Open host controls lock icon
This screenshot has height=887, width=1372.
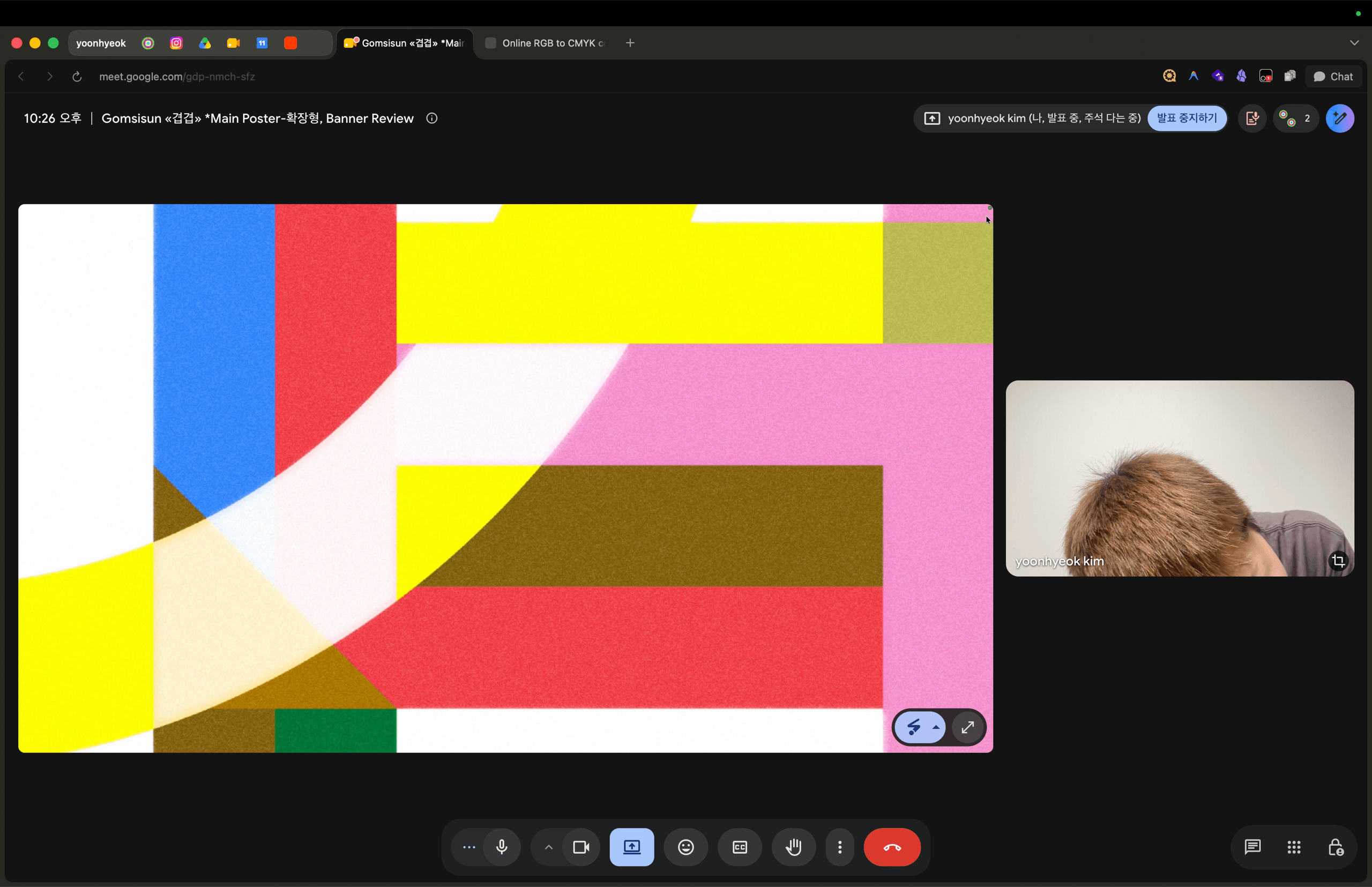coord(1336,847)
